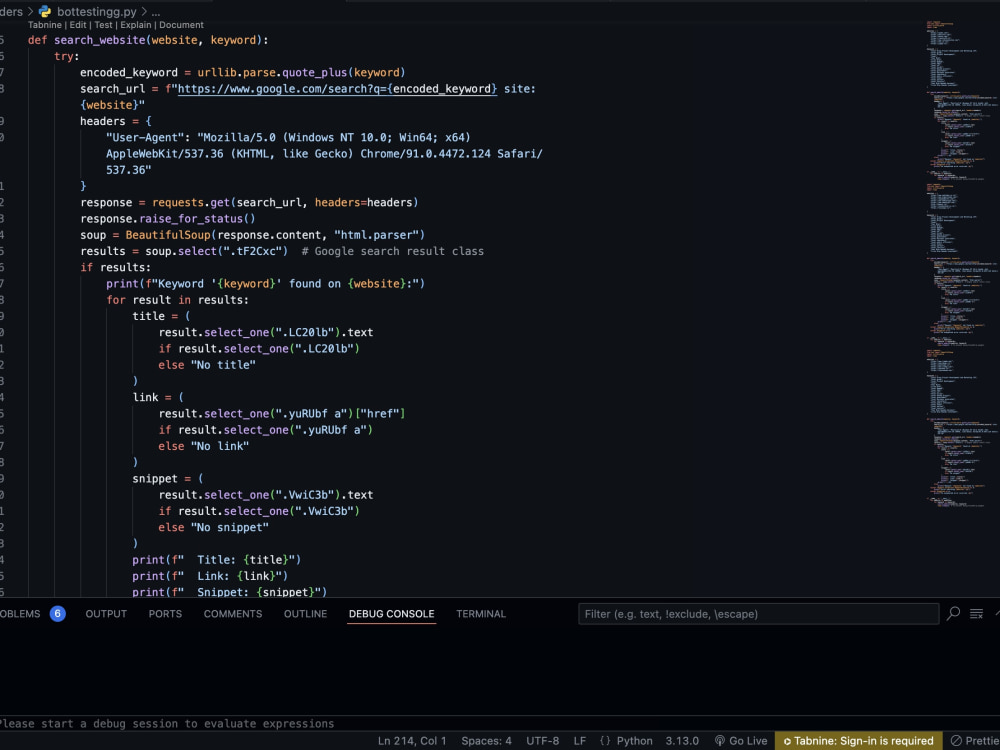Switch to the TERMINAL panel tab
Image resolution: width=1000 pixels, height=750 pixels.
(x=481, y=614)
